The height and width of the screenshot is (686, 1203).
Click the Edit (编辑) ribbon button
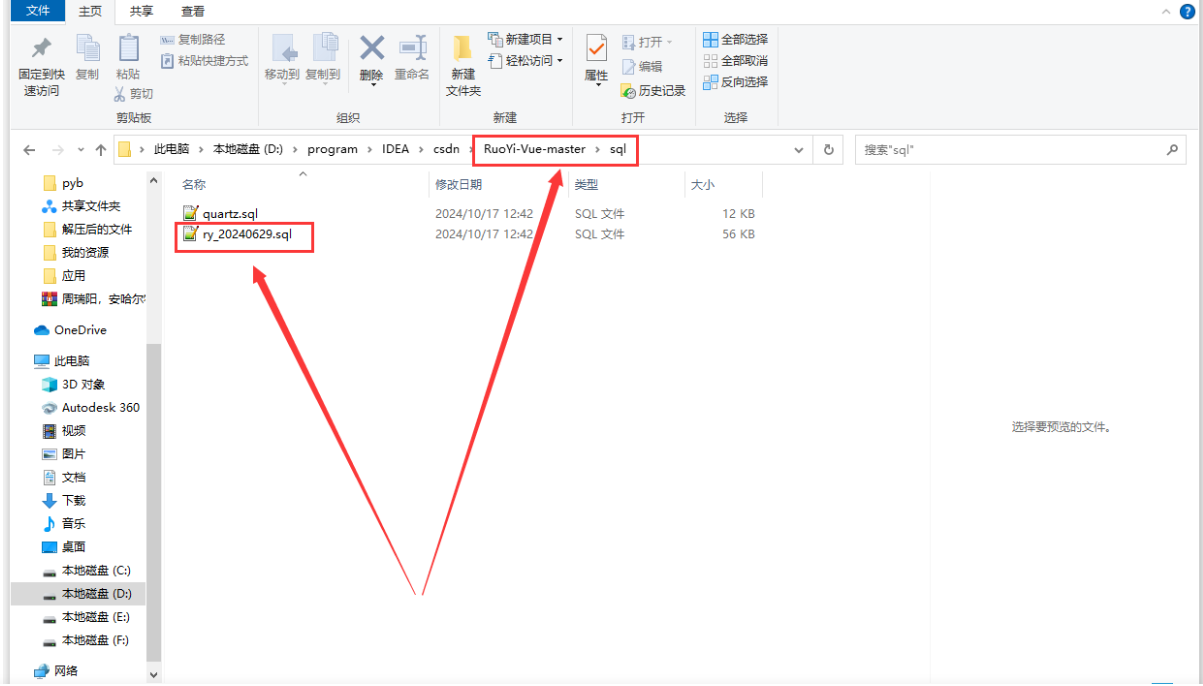pos(642,66)
